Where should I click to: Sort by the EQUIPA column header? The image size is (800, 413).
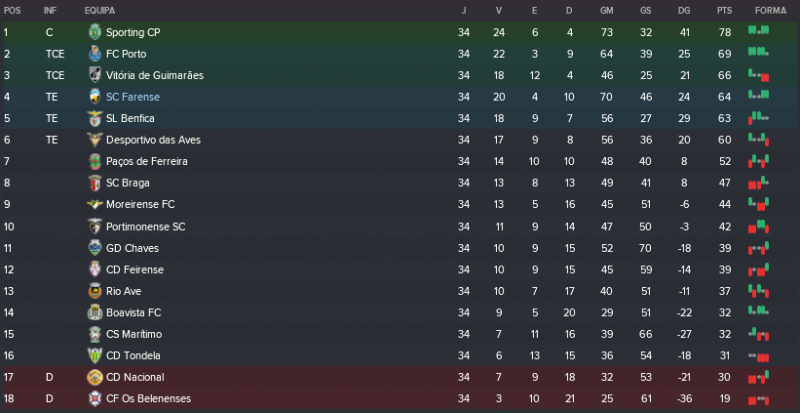pyautogui.click(x=99, y=10)
